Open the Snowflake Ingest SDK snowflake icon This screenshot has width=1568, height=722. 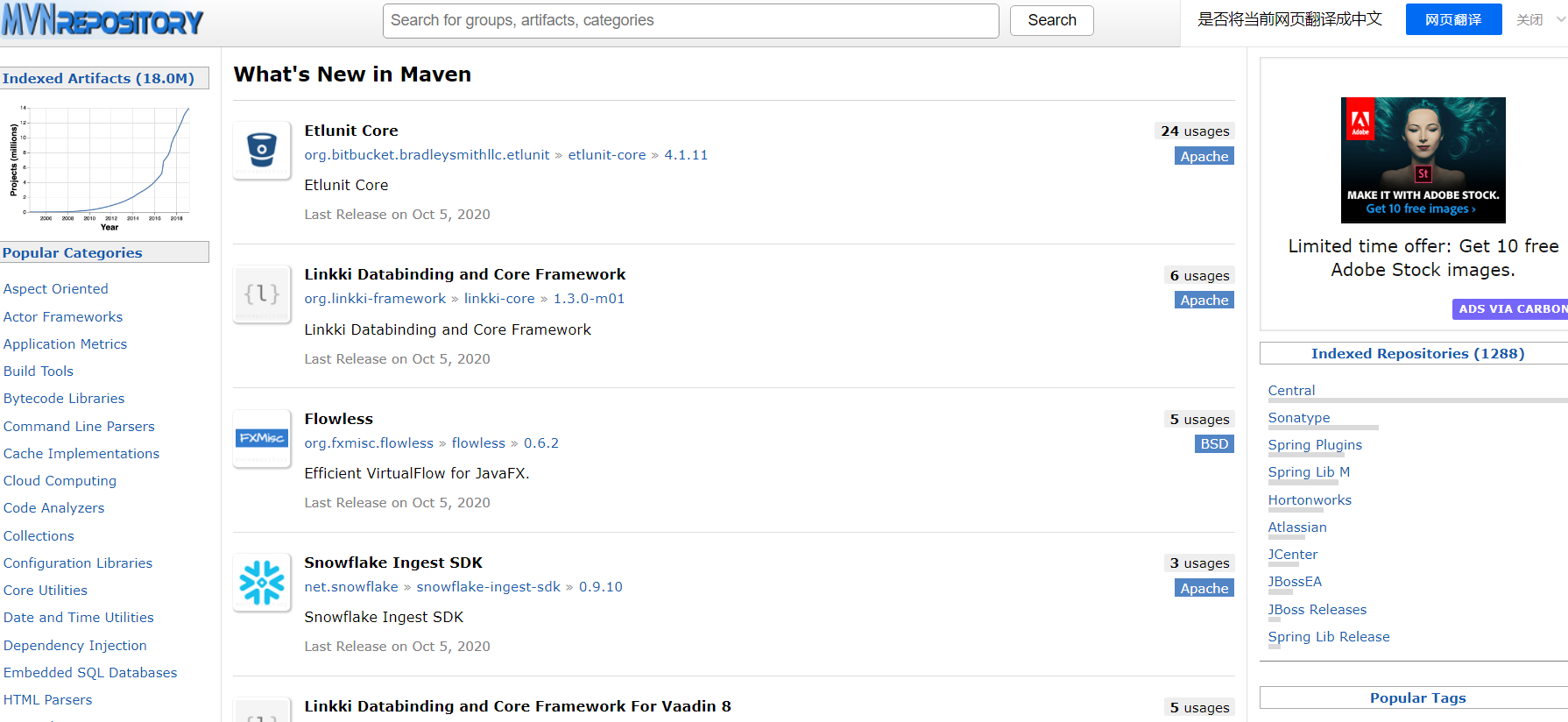coord(262,582)
